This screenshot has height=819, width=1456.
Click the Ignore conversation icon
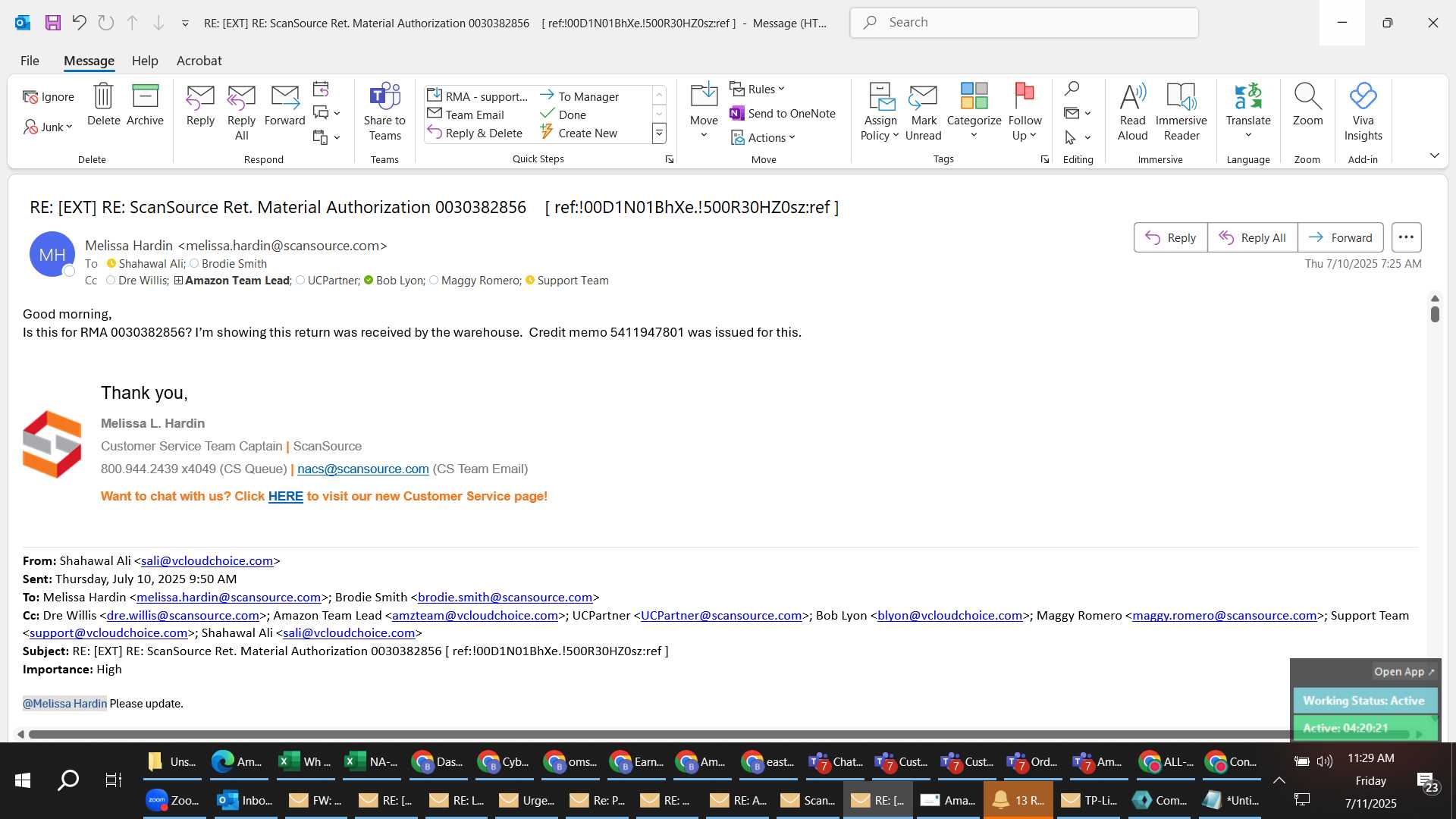point(49,97)
